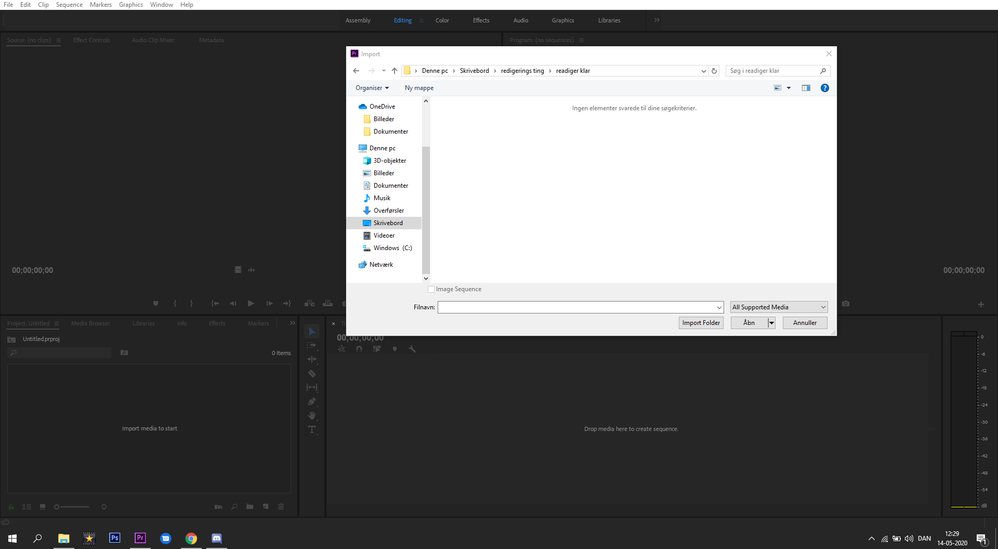Adjust Project panel thumbnail zoom slider
This screenshot has width=998, height=549.
72,507
